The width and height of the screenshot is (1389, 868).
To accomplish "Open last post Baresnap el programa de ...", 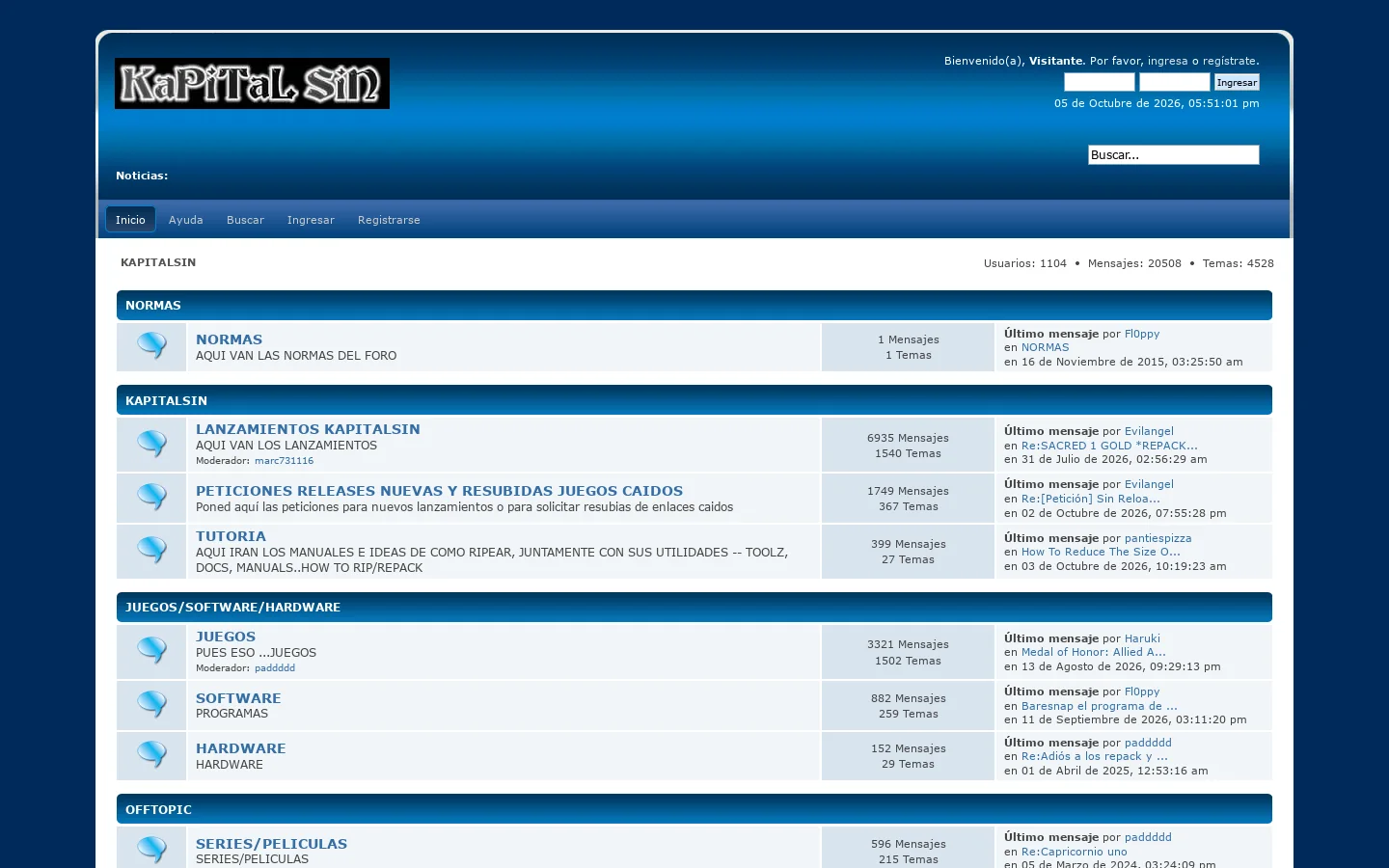I will (1100, 706).
